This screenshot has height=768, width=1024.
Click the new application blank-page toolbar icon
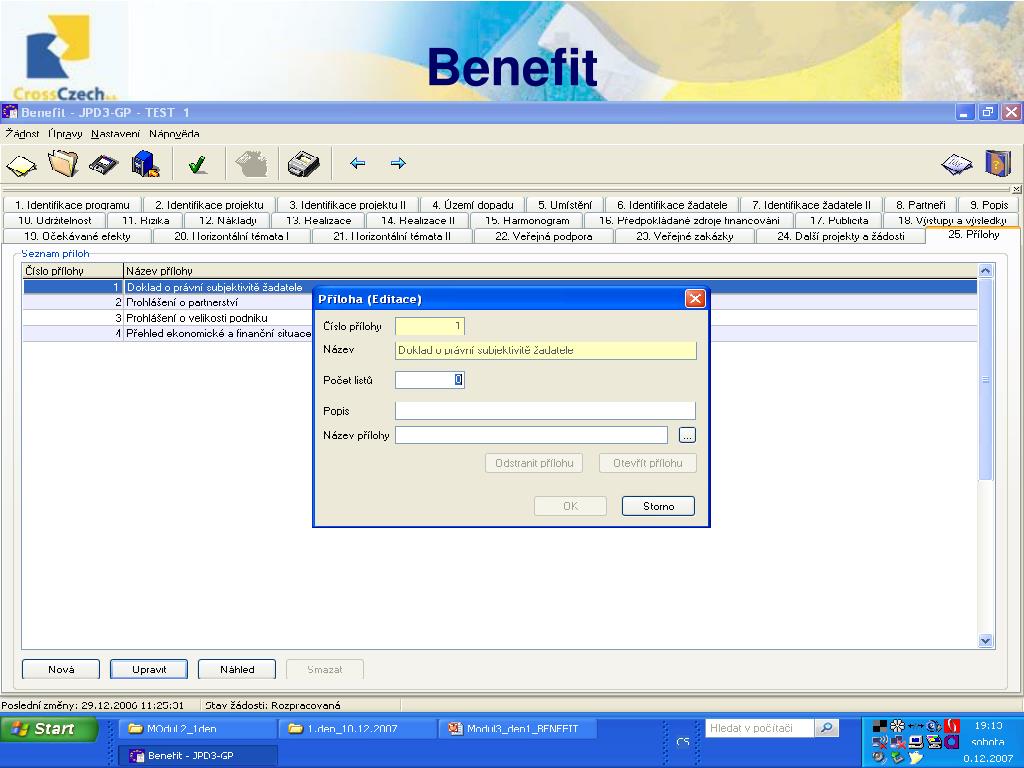(x=22, y=164)
